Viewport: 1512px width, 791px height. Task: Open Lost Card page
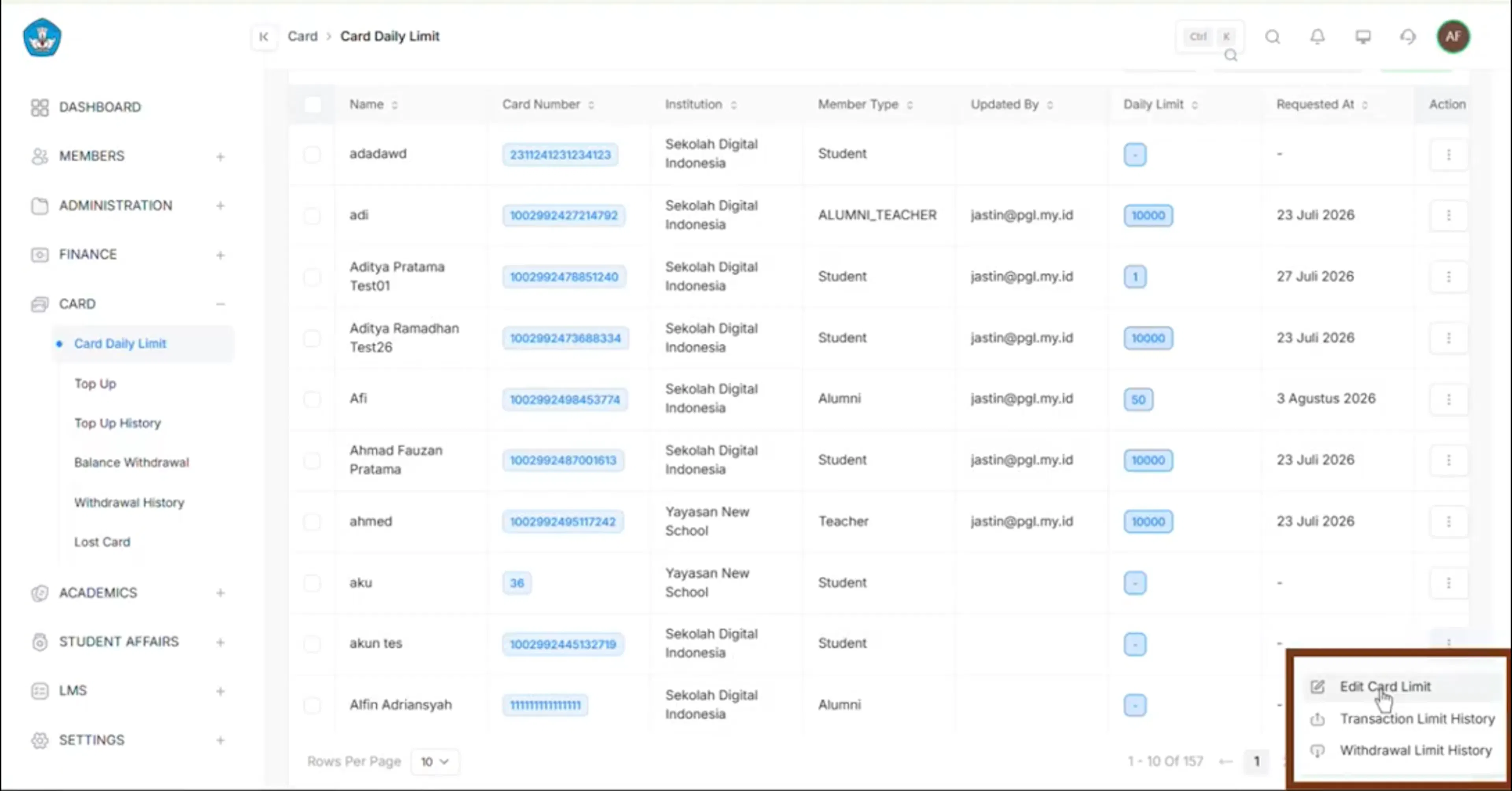102,542
